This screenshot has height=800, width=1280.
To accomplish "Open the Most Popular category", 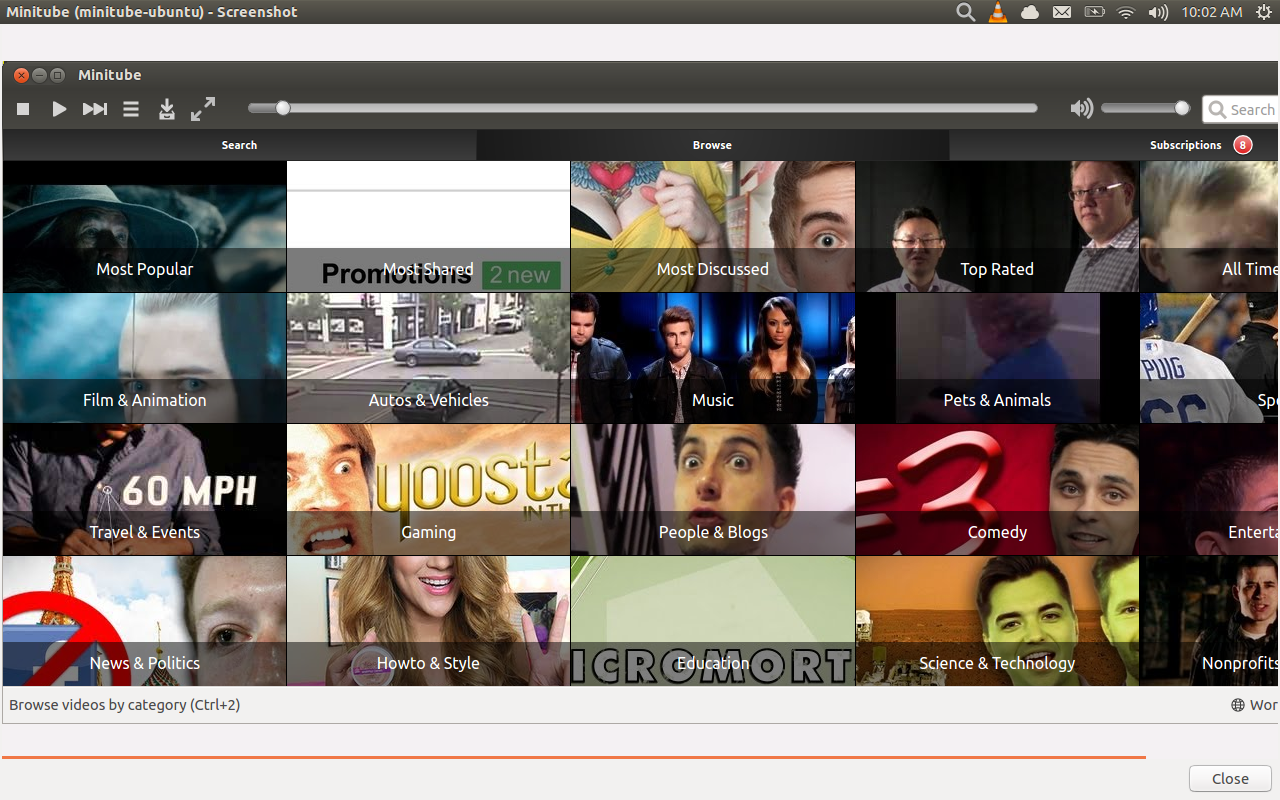I will click(x=144, y=227).
